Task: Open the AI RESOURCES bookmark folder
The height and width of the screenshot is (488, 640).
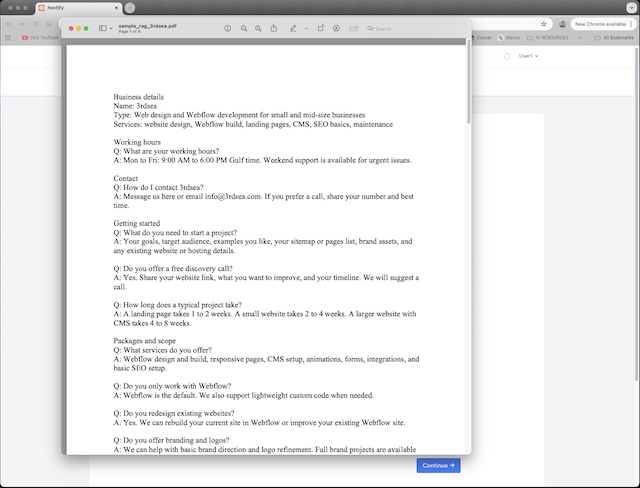Action: click(x=548, y=38)
